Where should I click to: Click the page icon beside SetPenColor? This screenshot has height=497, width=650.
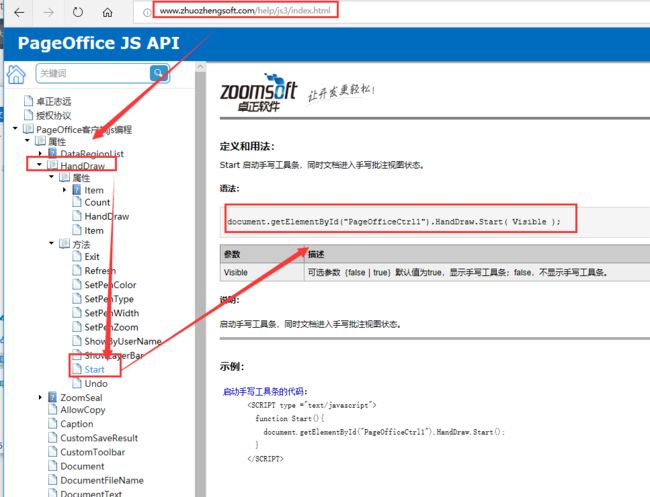pos(77,284)
